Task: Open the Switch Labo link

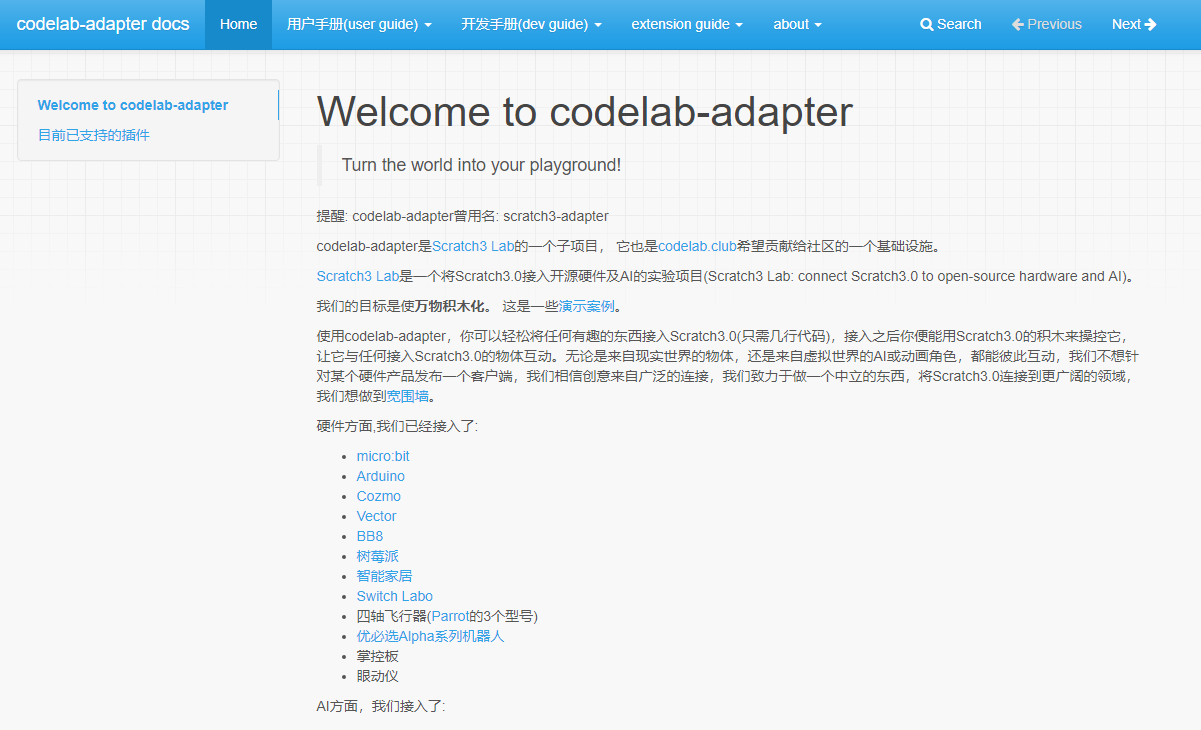Action: pyautogui.click(x=395, y=596)
